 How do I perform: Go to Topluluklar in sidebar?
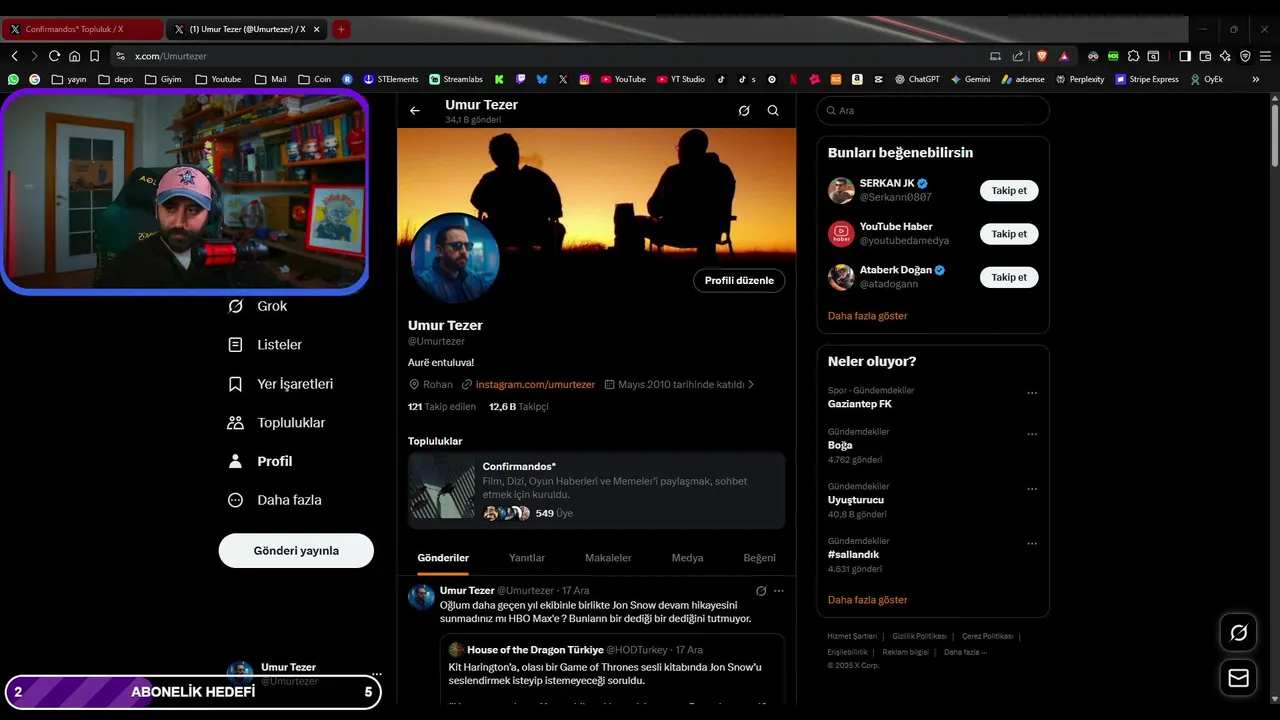(277, 423)
